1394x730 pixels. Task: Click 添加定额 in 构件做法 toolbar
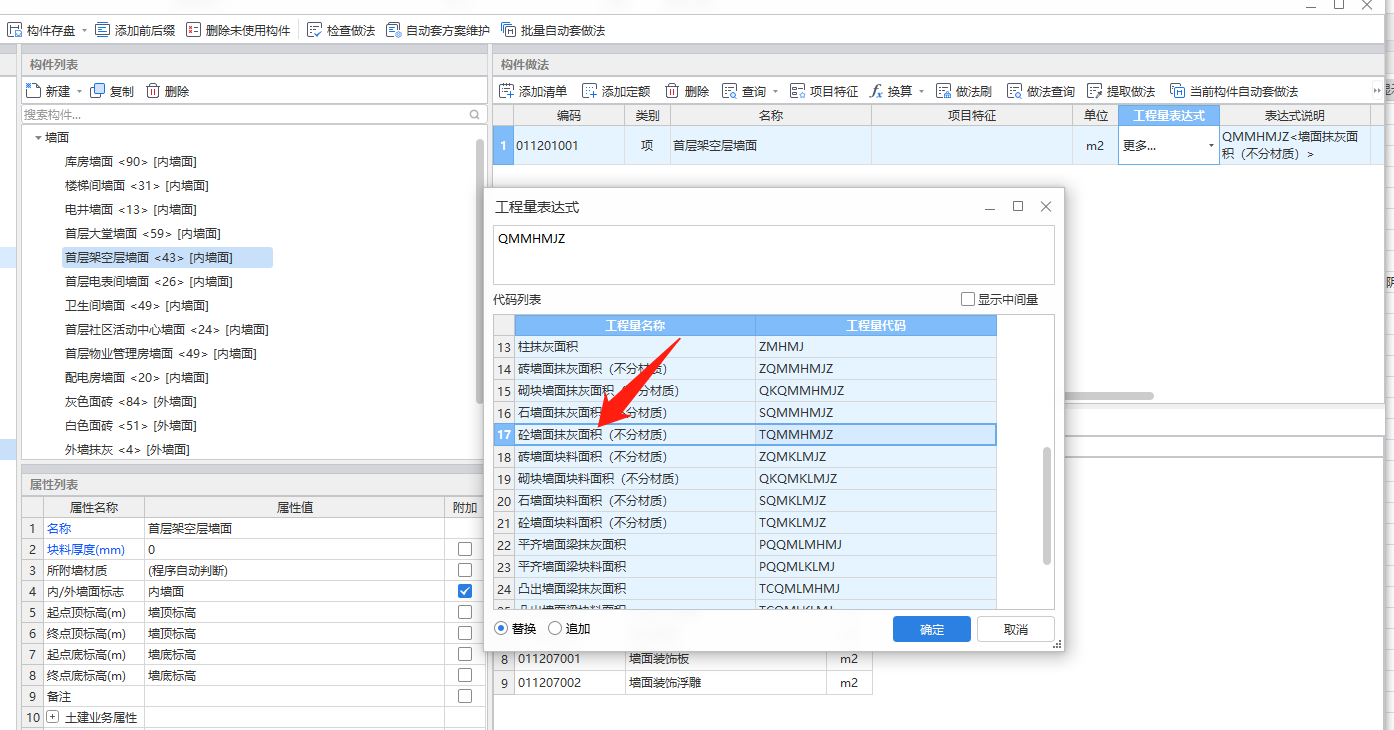(616, 91)
